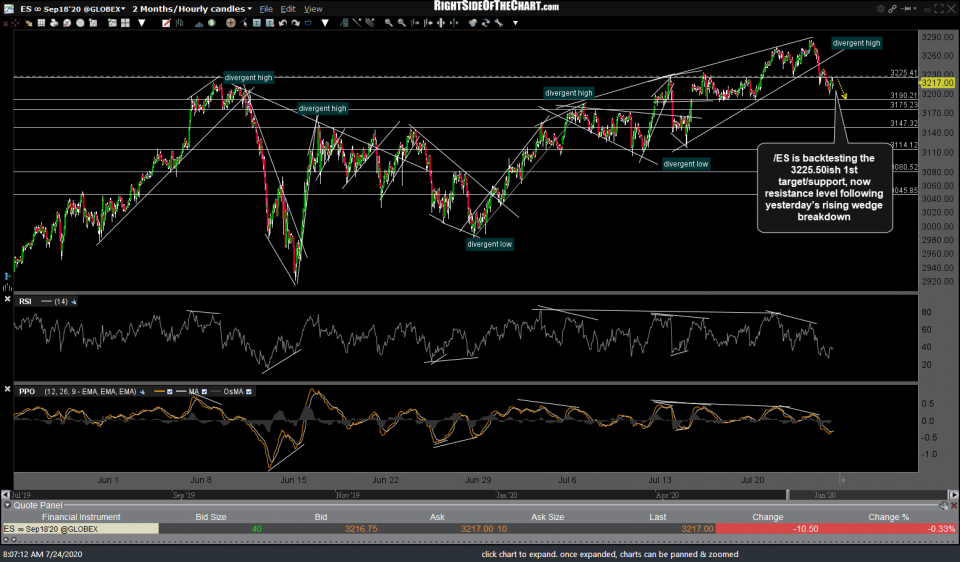Click the Quote Panel settings icon
This screenshot has height=562, width=960.
coord(943,506)
